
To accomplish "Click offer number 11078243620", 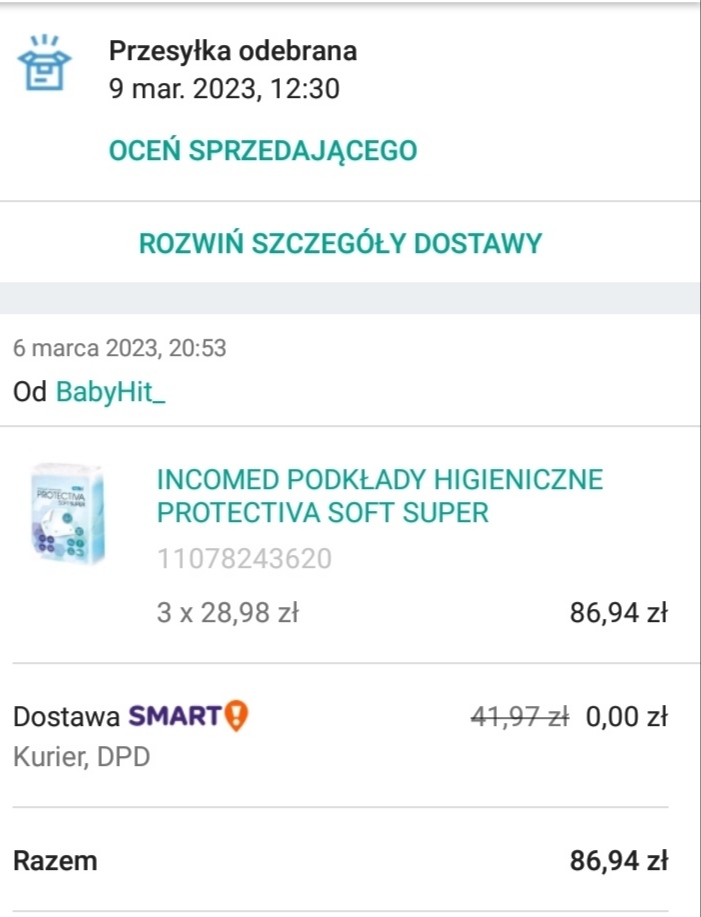I will point(244,558).
